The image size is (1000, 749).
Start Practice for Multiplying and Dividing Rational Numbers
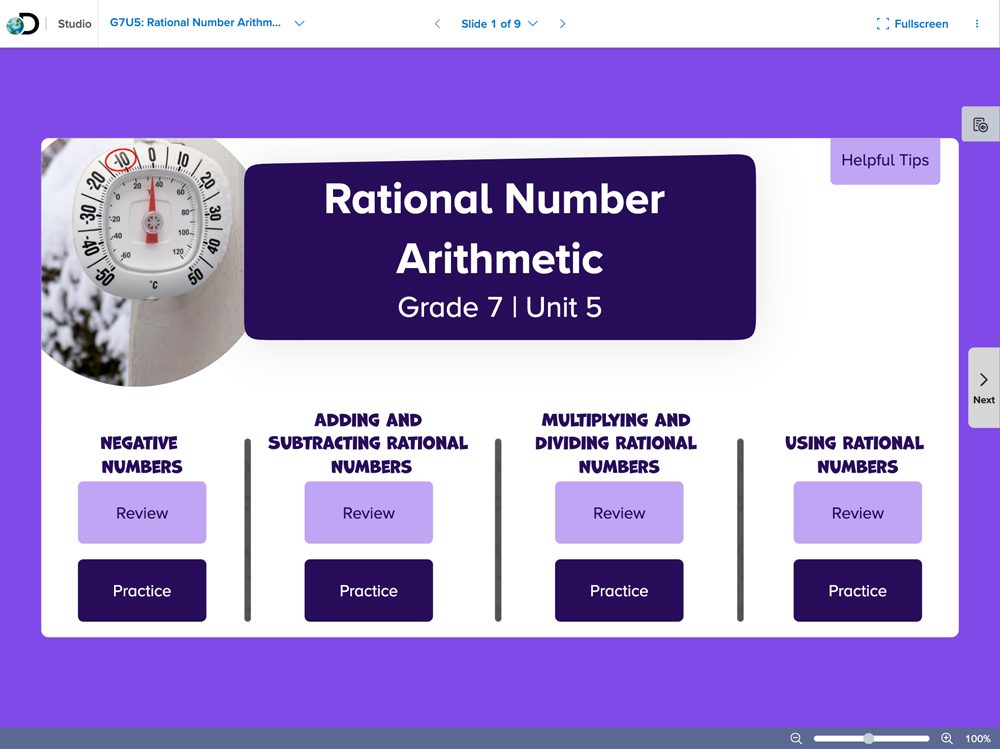pyautogui.click(x=619, y=591)
